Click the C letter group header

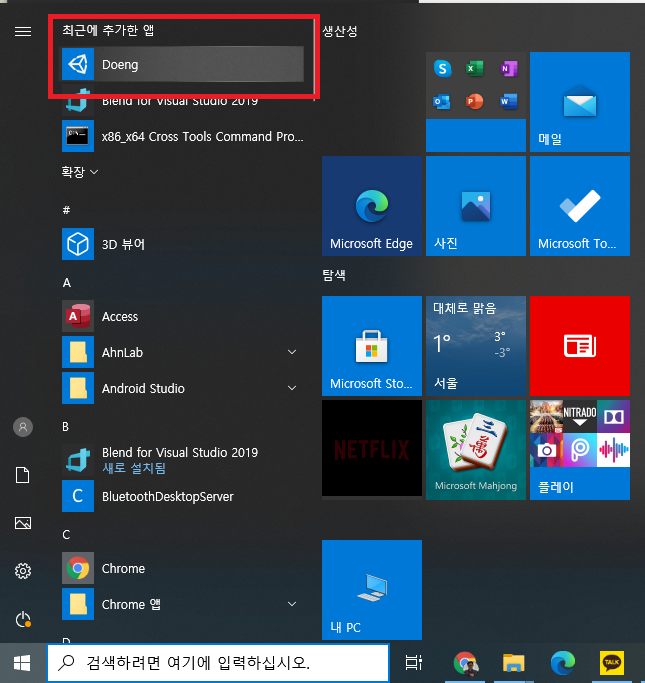(66, 534)
